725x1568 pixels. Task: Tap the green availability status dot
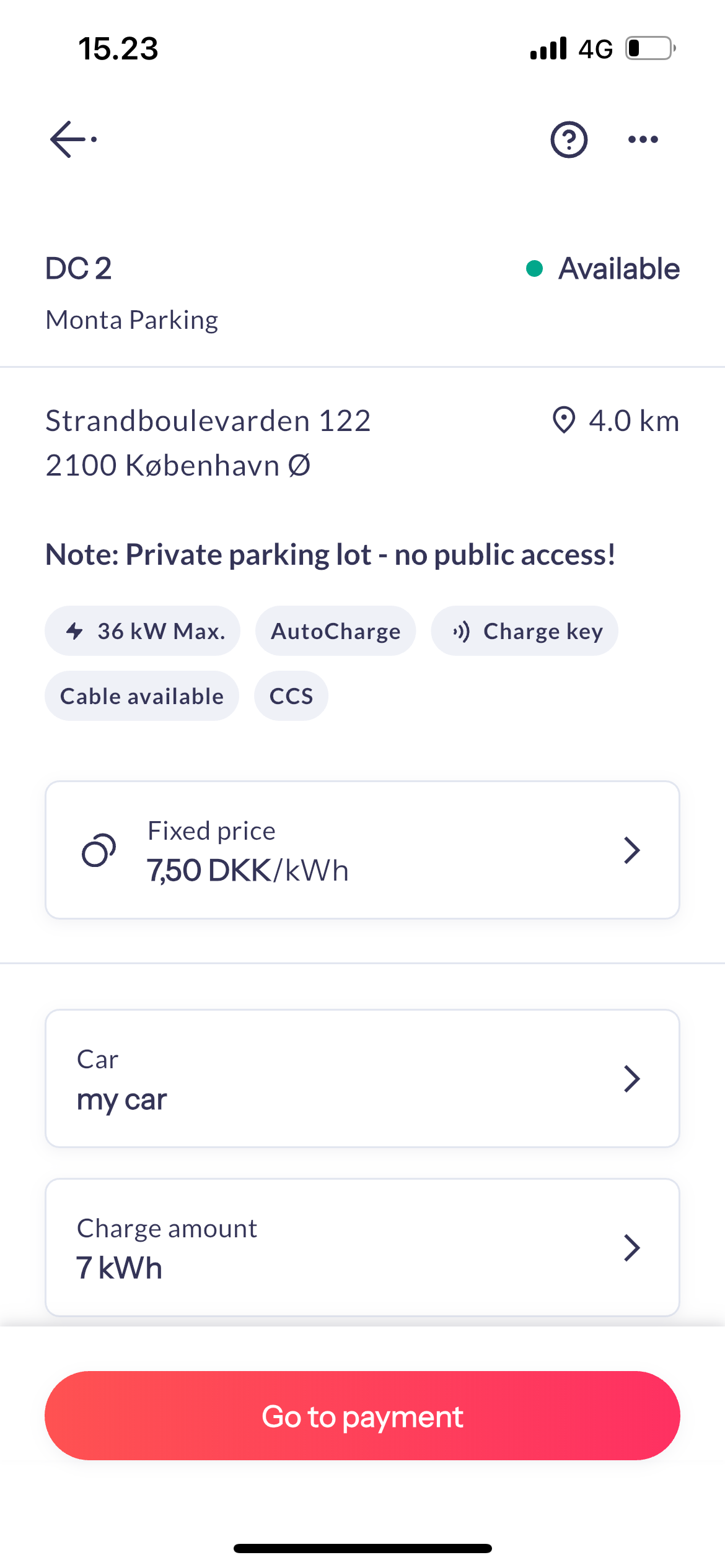(x=534, y=269)
